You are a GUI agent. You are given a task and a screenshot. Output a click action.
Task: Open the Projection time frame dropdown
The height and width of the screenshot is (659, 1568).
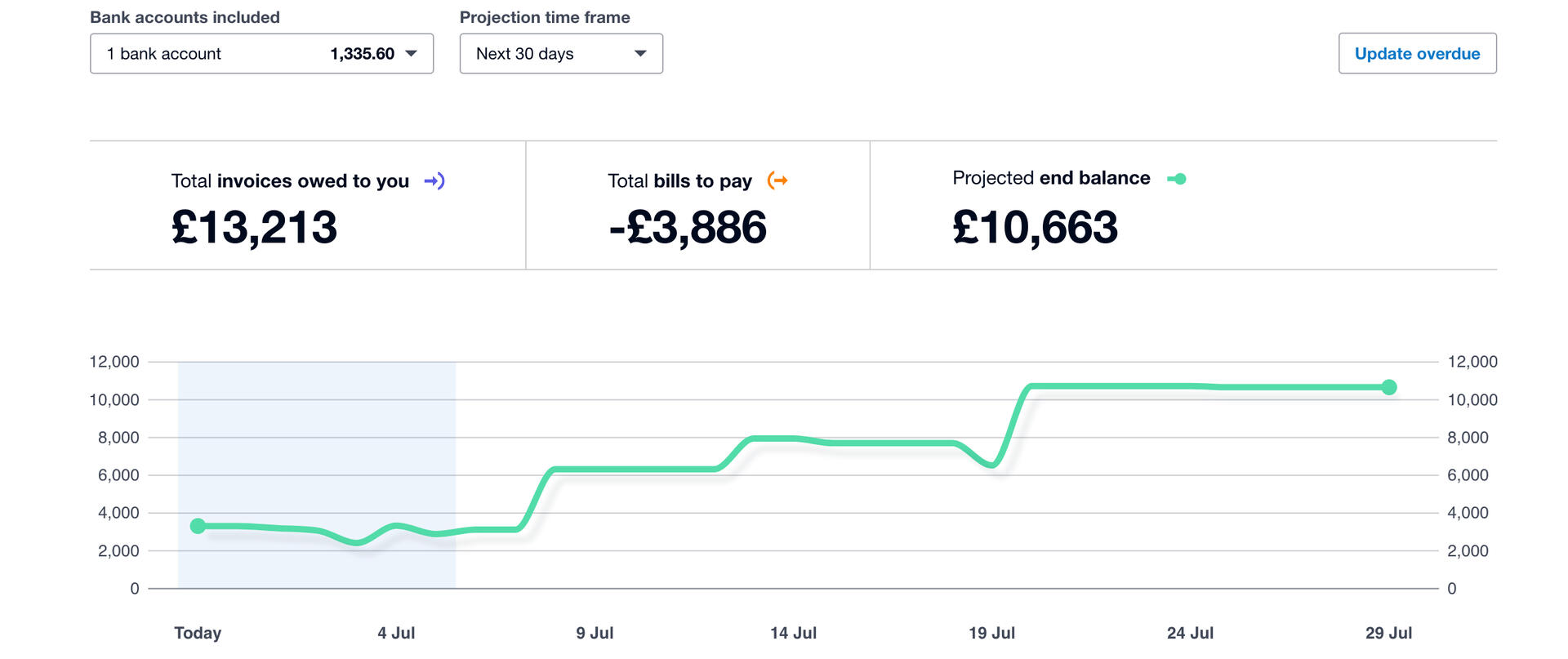[x=560, y=54]
